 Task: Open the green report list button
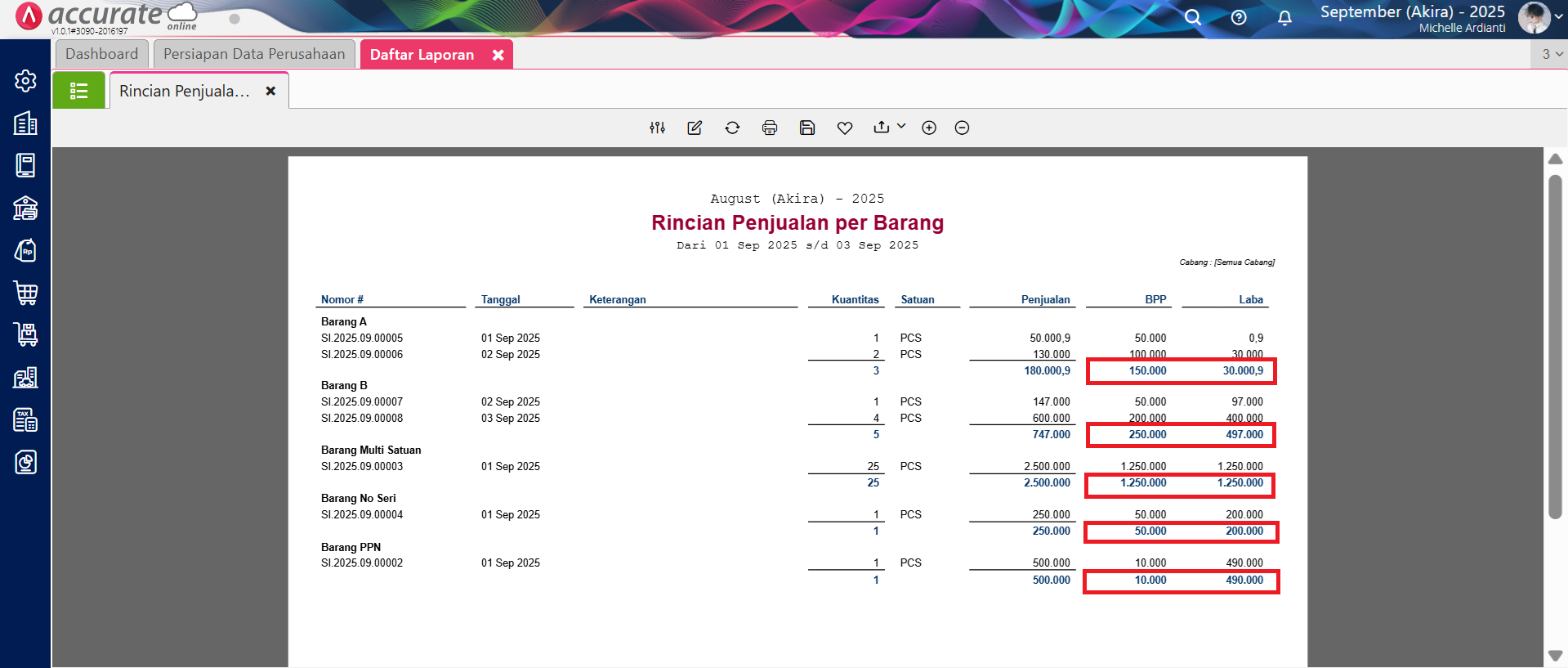(x=78, y=91)
